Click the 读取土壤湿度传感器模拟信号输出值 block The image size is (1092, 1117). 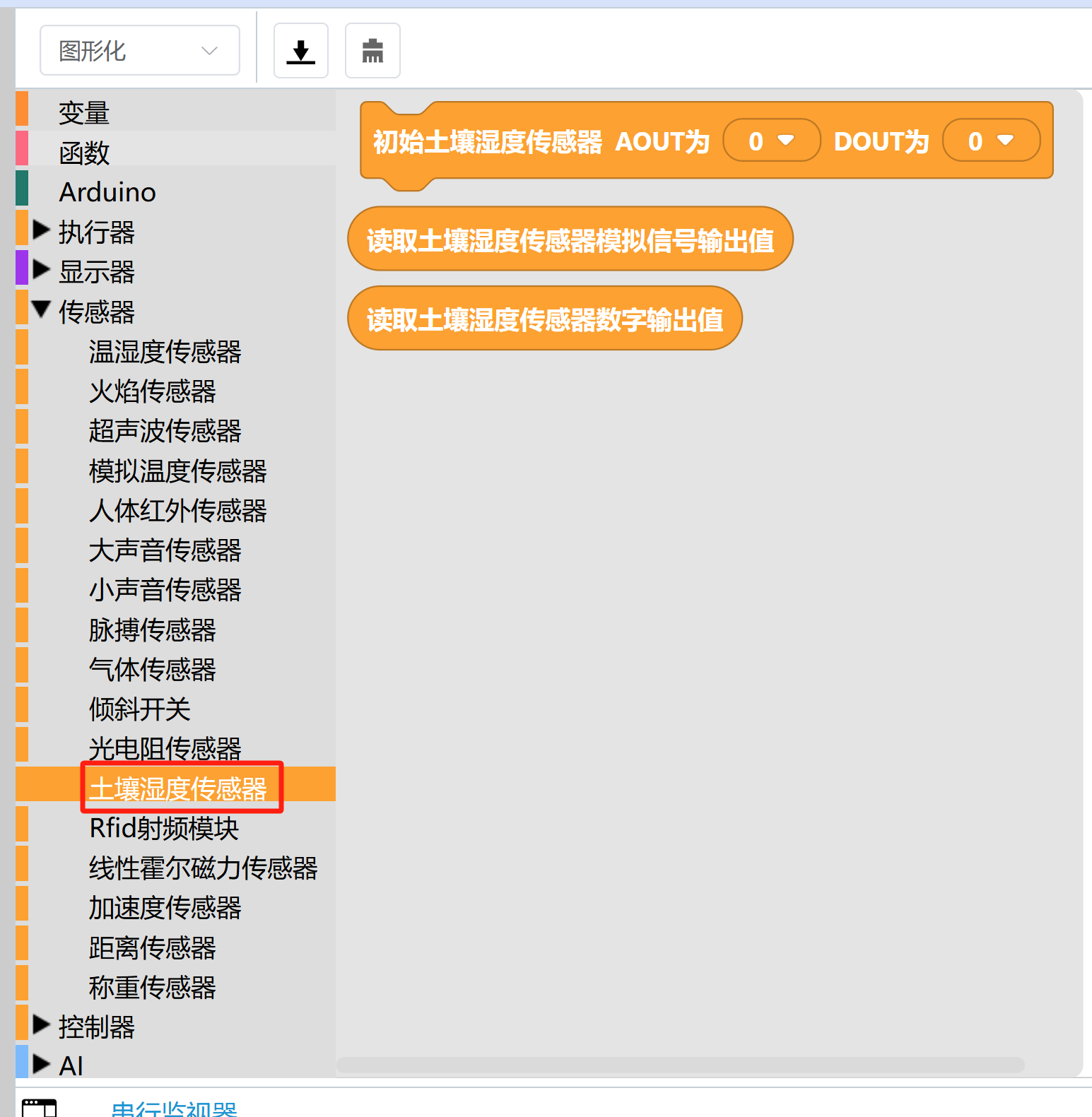tap(570, 240)
